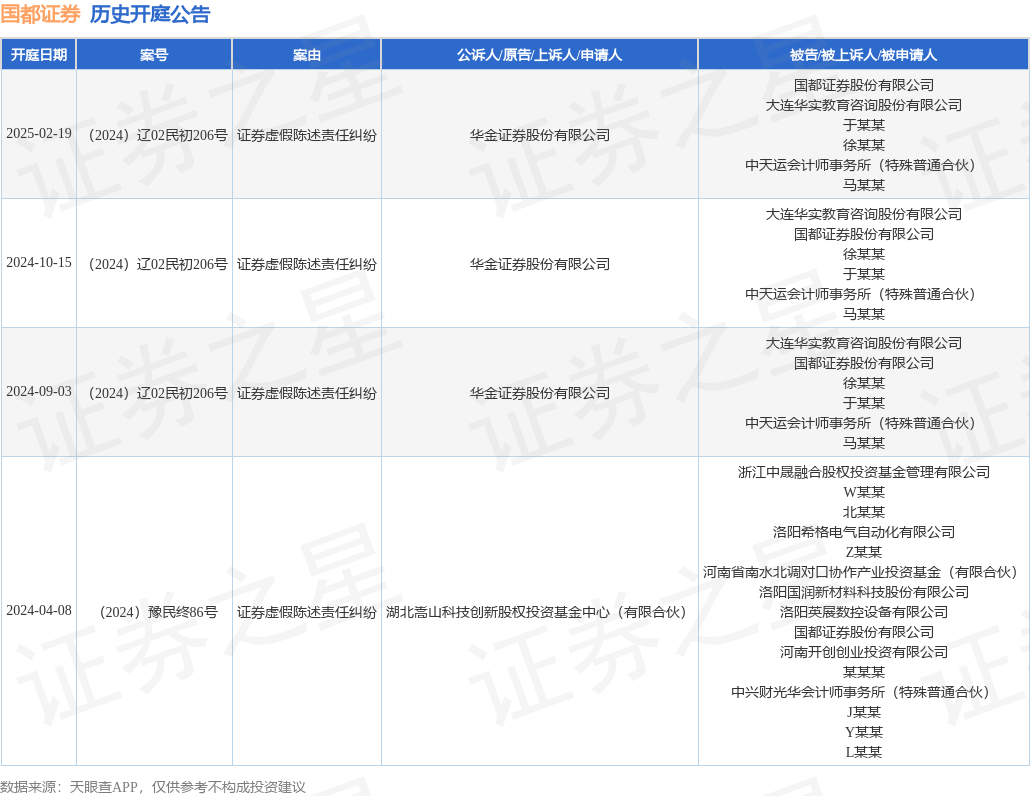
Task: Click 国都证券股份有限公司 in the 2024-04-08 row
Action: [x=864, y=632]
